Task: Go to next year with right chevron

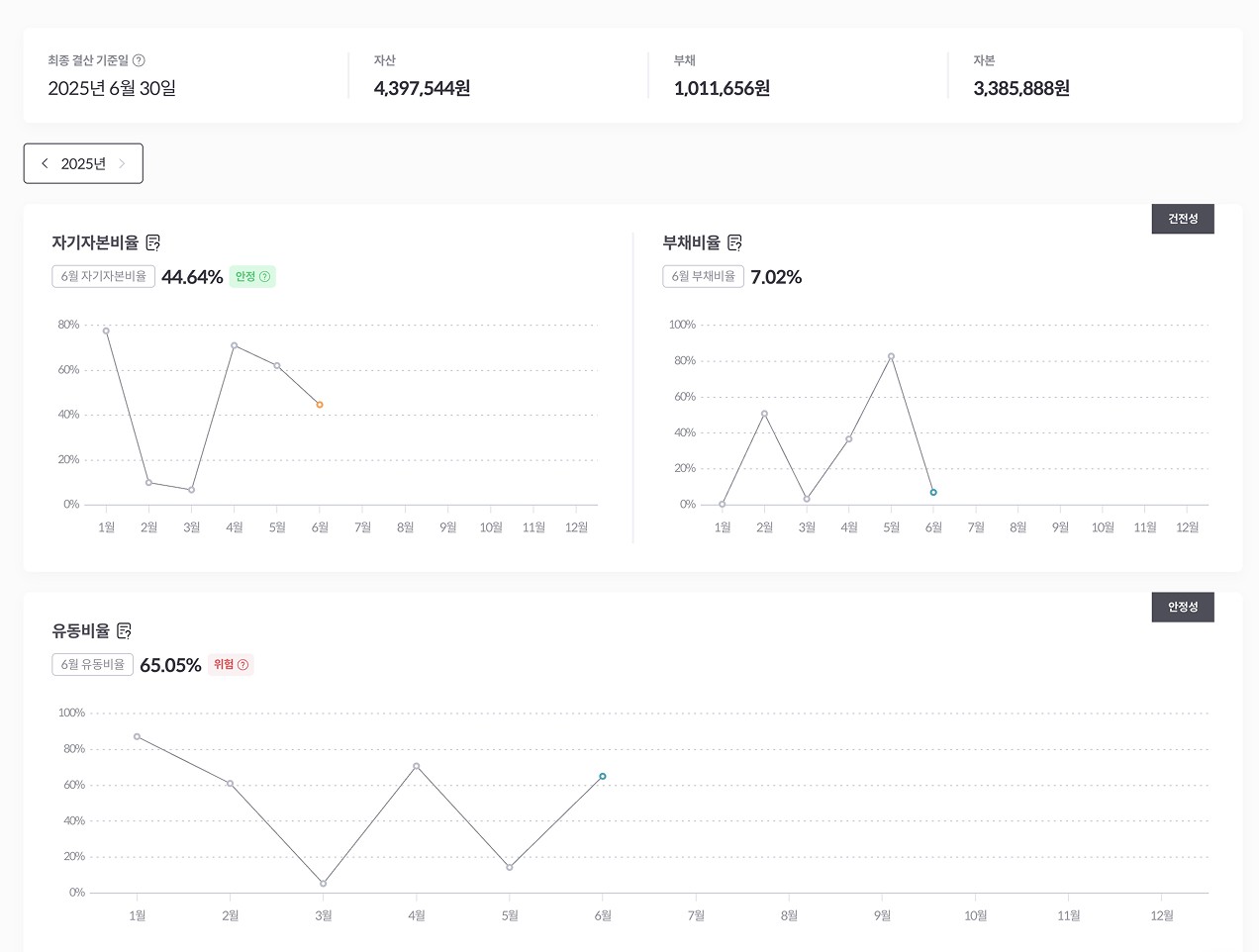Action: click(122, 163)
